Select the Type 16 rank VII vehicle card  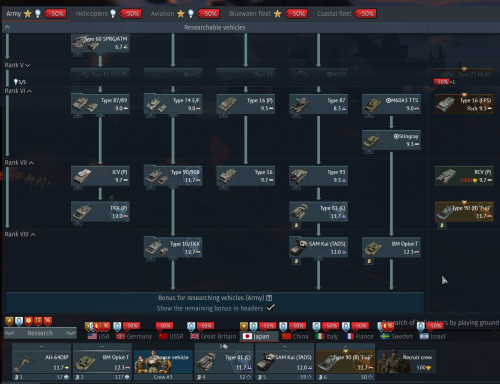coord(246,175)
